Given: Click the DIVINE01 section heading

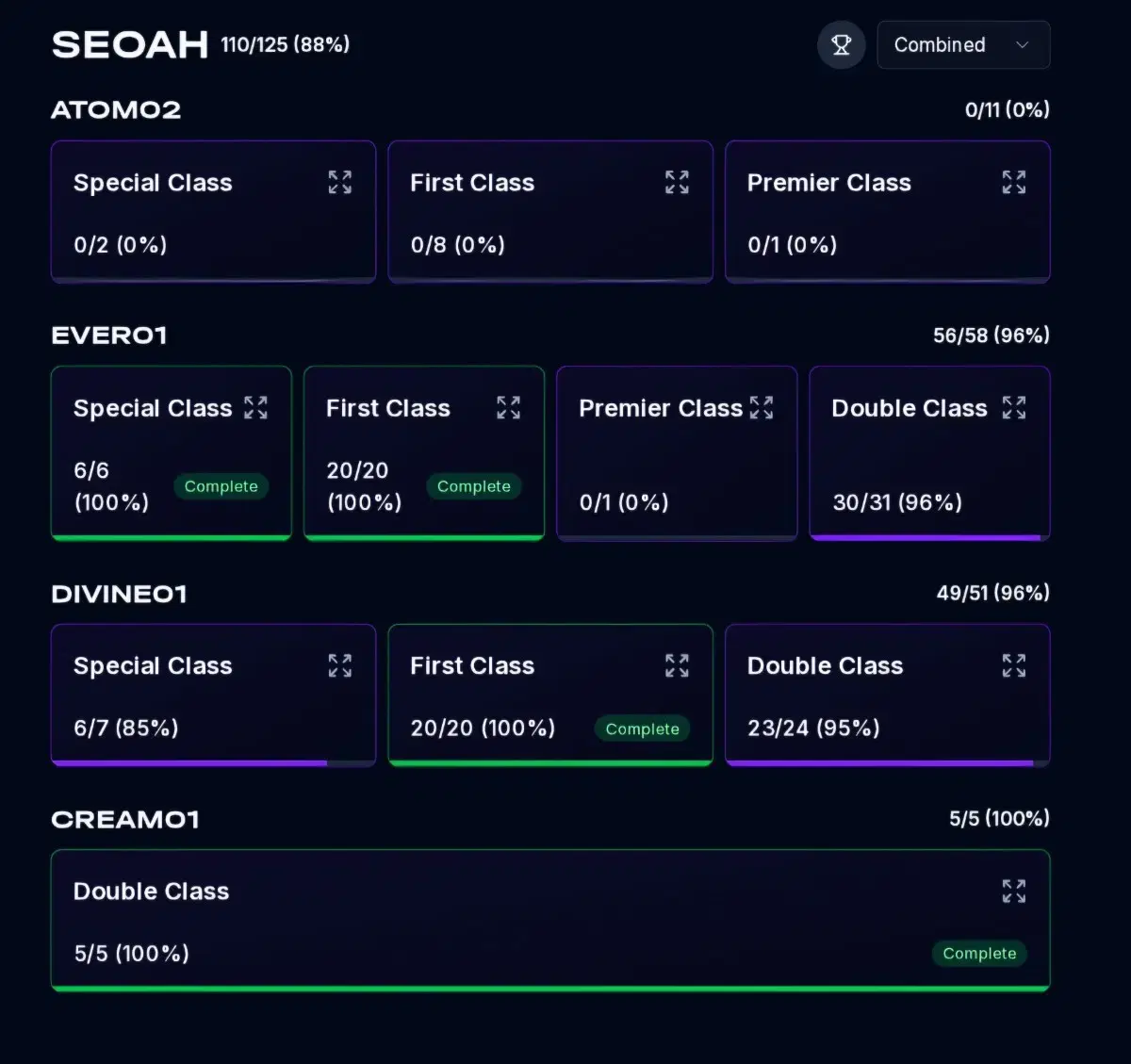Looking at the screenshot, I should pos(120,594).
